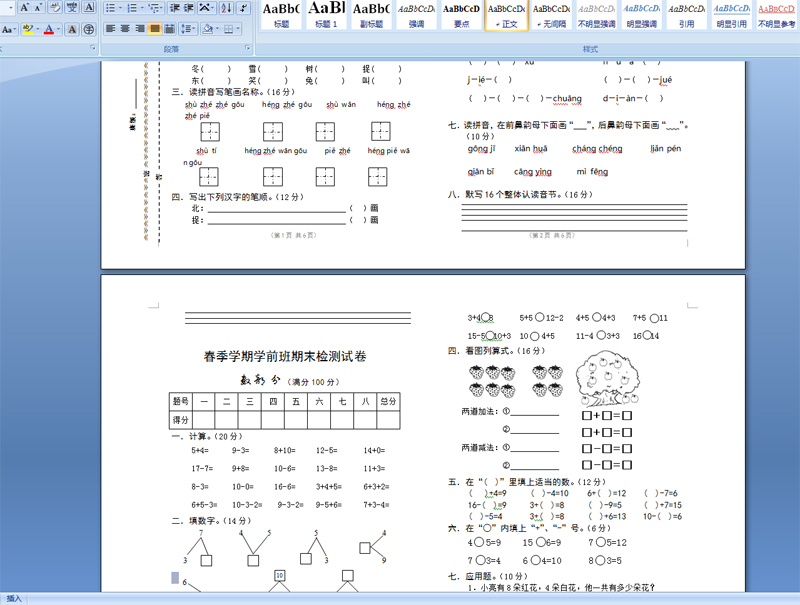Click the problem text 5+4=
Viewport: 800px width, 605px height.
pyautogui.click(x=200, y=450)
